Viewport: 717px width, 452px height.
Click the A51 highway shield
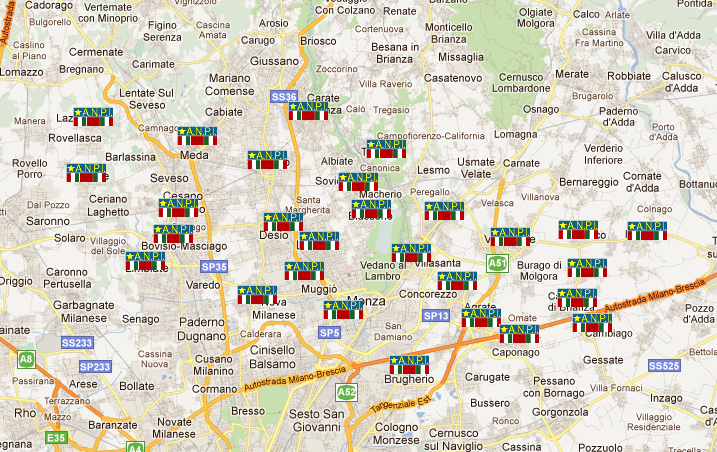pos(497,263)
